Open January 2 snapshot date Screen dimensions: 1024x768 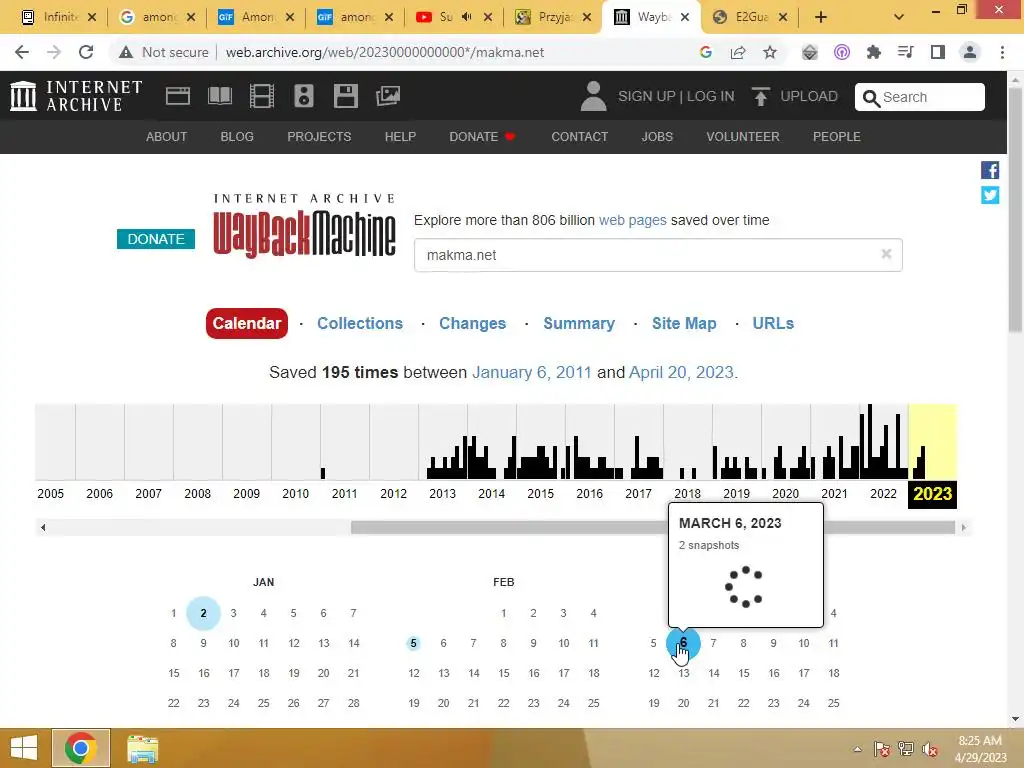[x=203, y=613]
